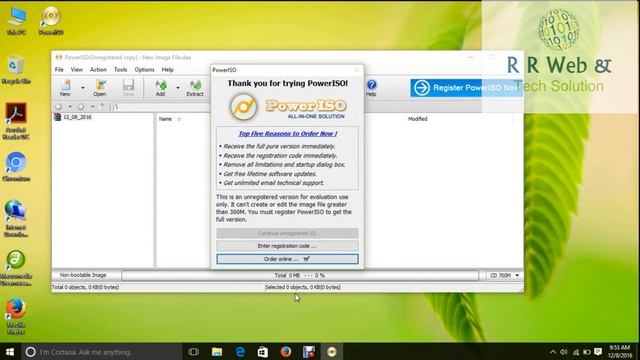Viewport: 640px width, 360px height.
Task: Click the Register PowerISO Now banner
Action: [x=466, y=88]
